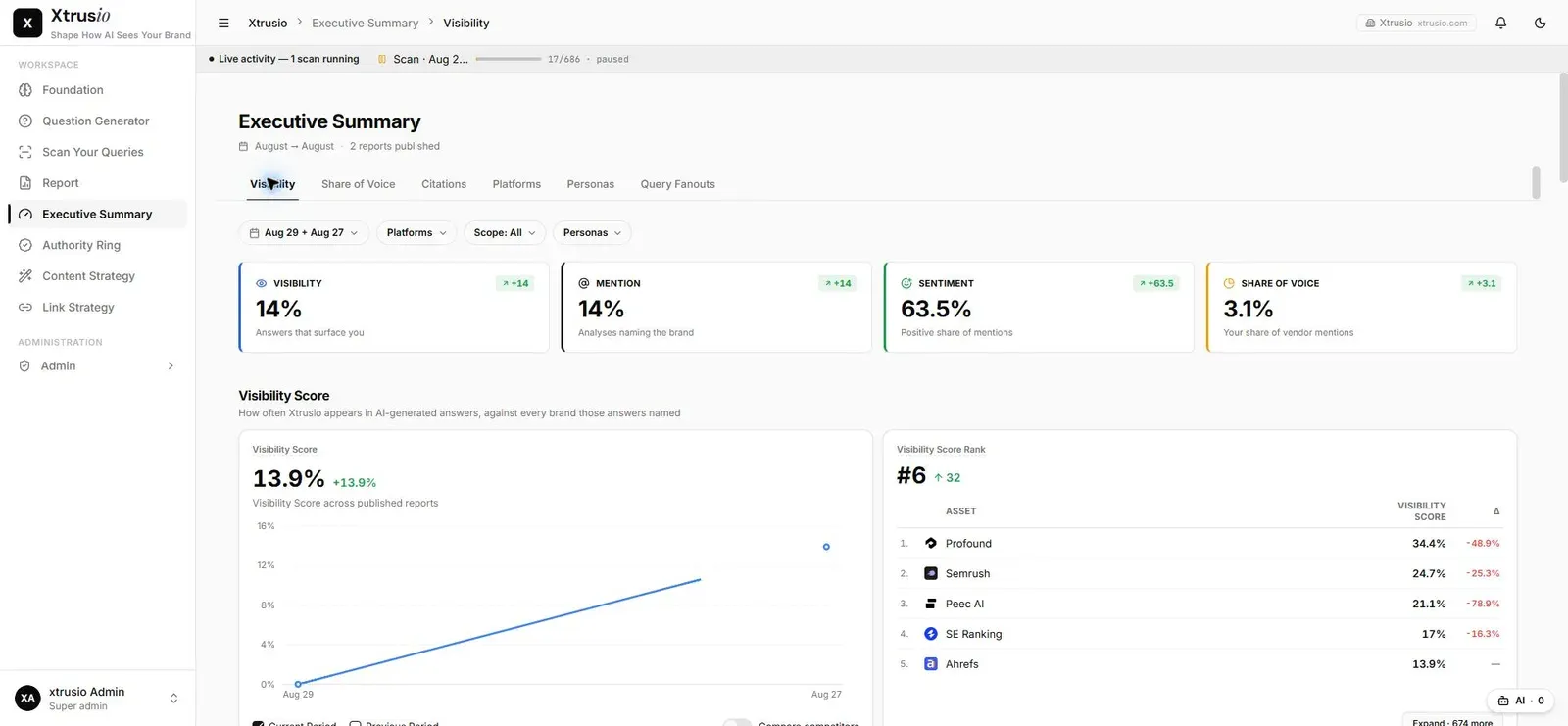This screenshot has height=726, width=1568.
Task: Click the Xtrusio X logo icon
Action: (27, 23)
